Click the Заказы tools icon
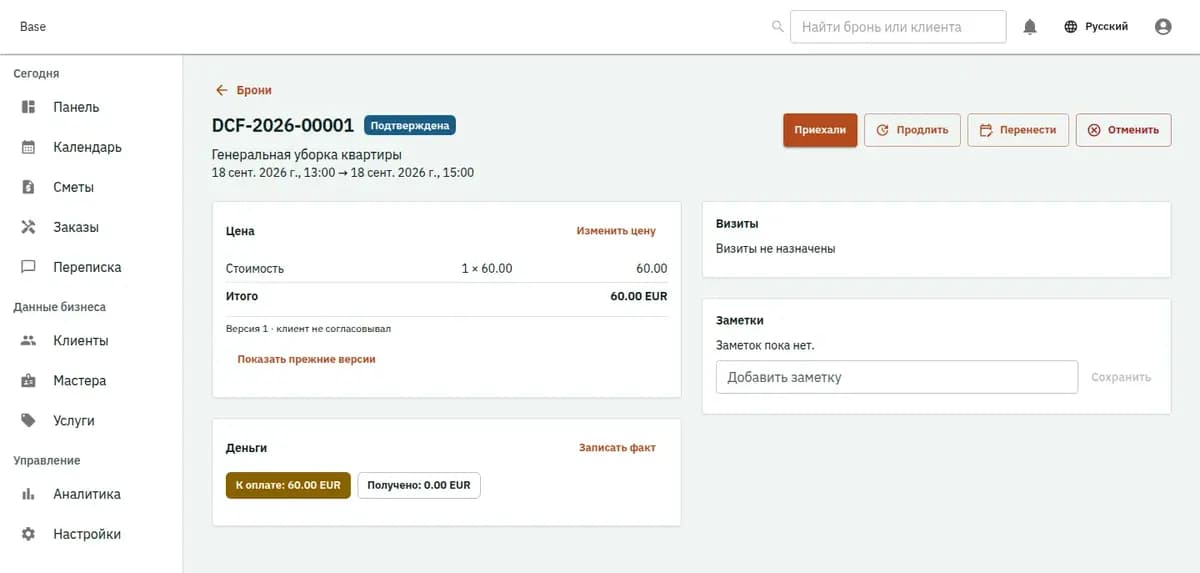Image resolution: width=1200 pixels, height=573 pixels. tap(29, 227)
